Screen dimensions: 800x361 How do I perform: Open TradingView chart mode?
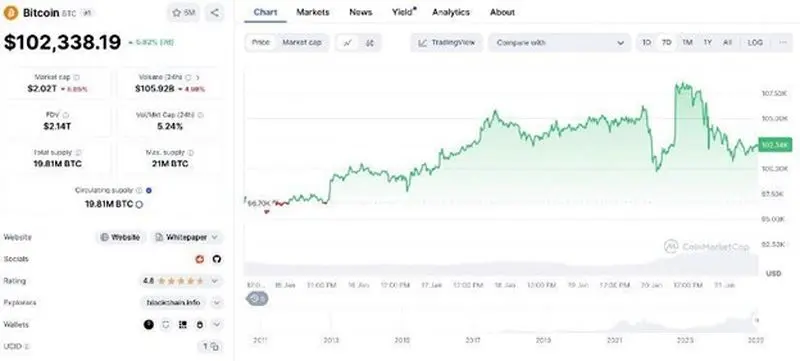pos(446,43)
